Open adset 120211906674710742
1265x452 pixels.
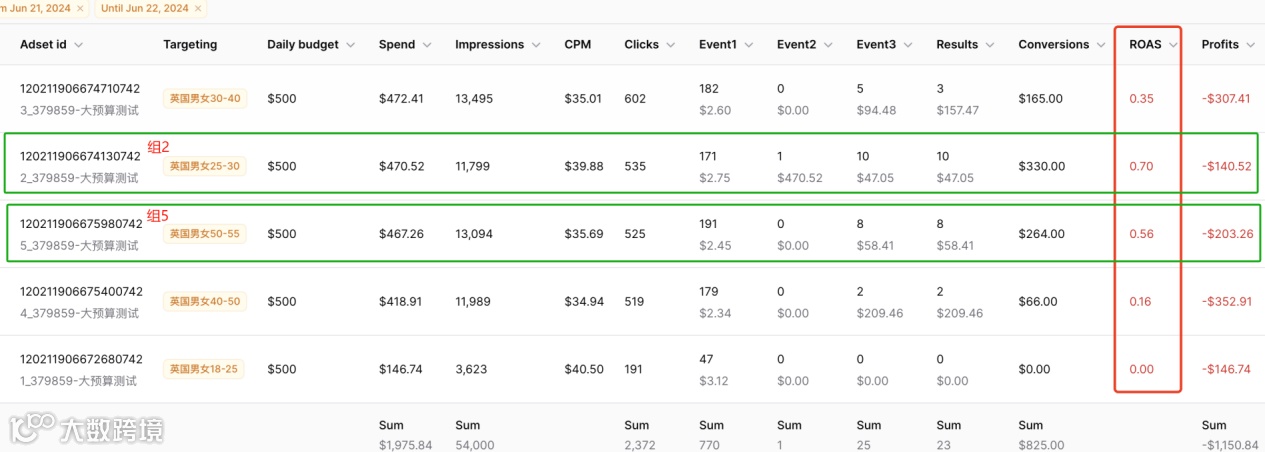(80, 89)
